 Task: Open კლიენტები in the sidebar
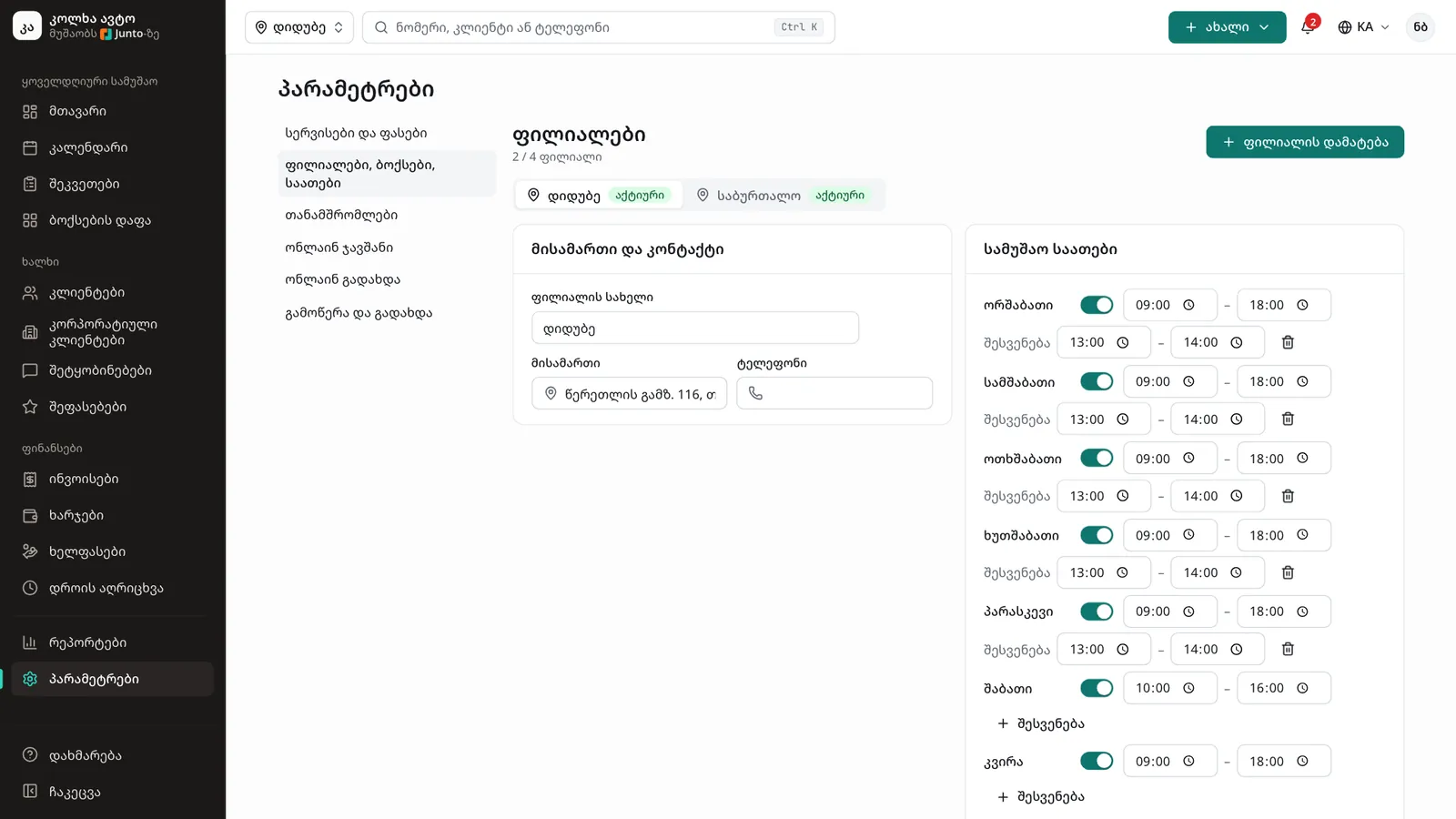(113, 293)
